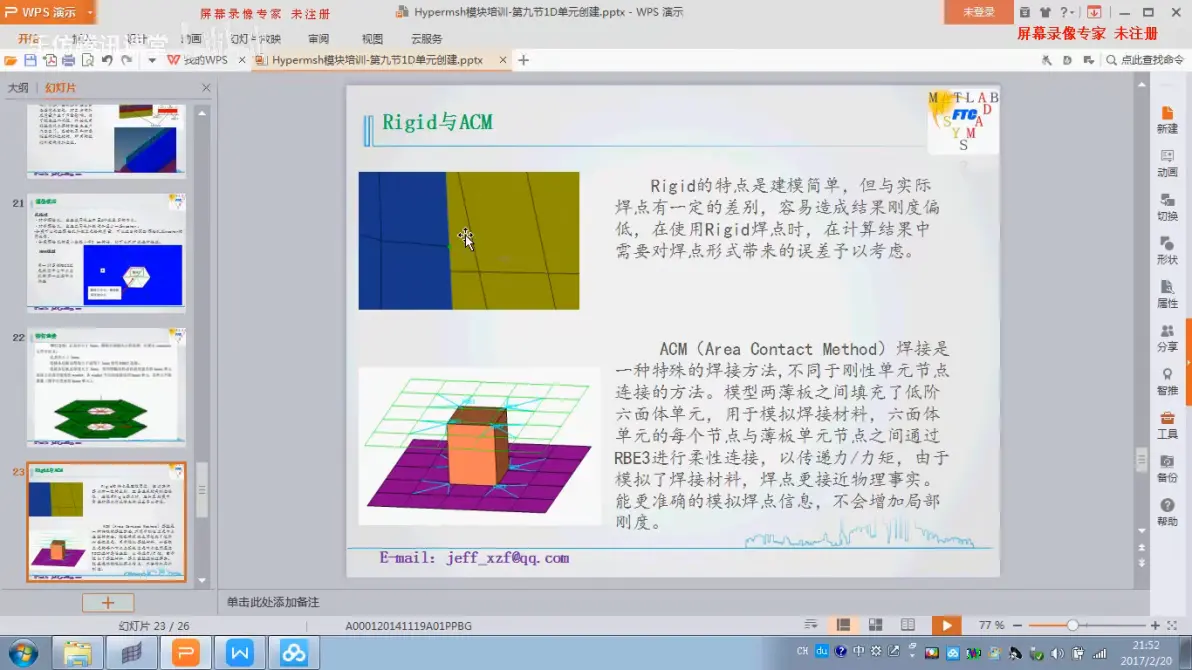Open the 属性 properties sidebar panel
The width and height of the screenshot is (1192, 670).
1167,294
